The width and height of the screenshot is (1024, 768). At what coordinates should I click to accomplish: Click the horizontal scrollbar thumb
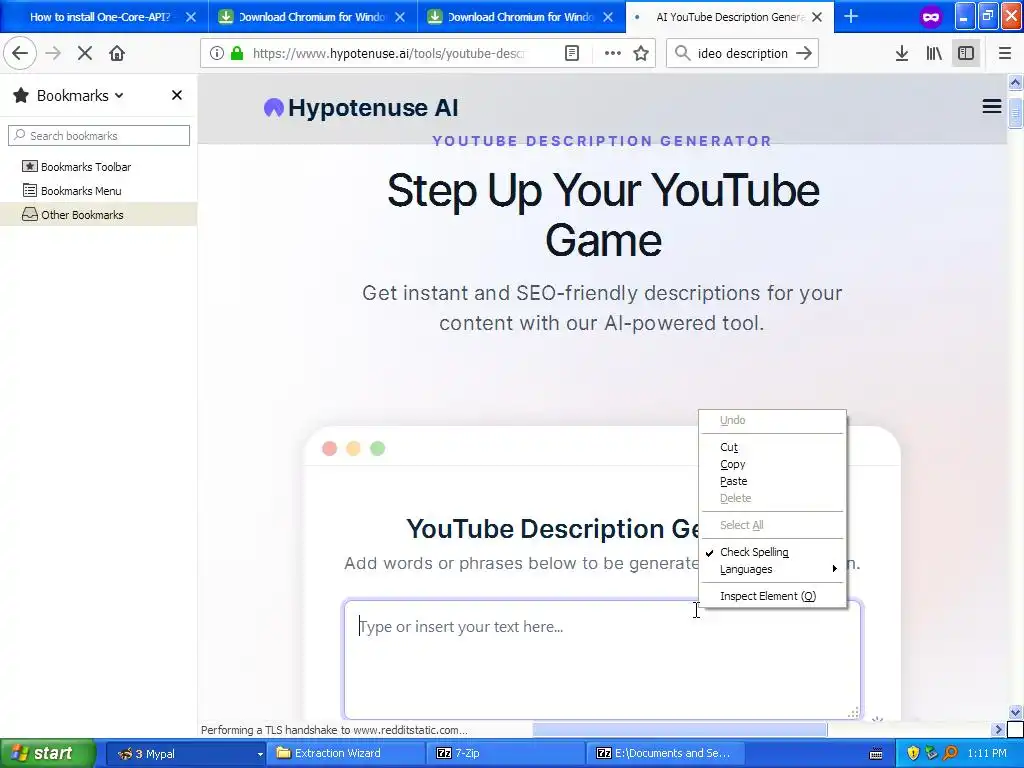pyautogui.click(x=680, y=729)
